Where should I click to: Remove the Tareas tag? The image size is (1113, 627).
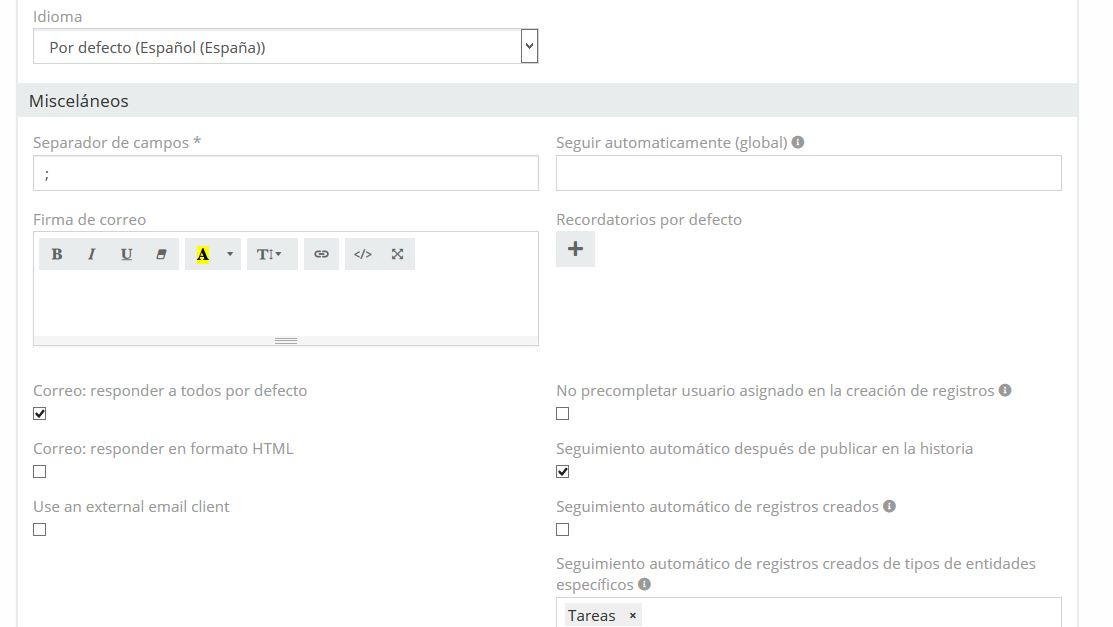tap(633, 616)
